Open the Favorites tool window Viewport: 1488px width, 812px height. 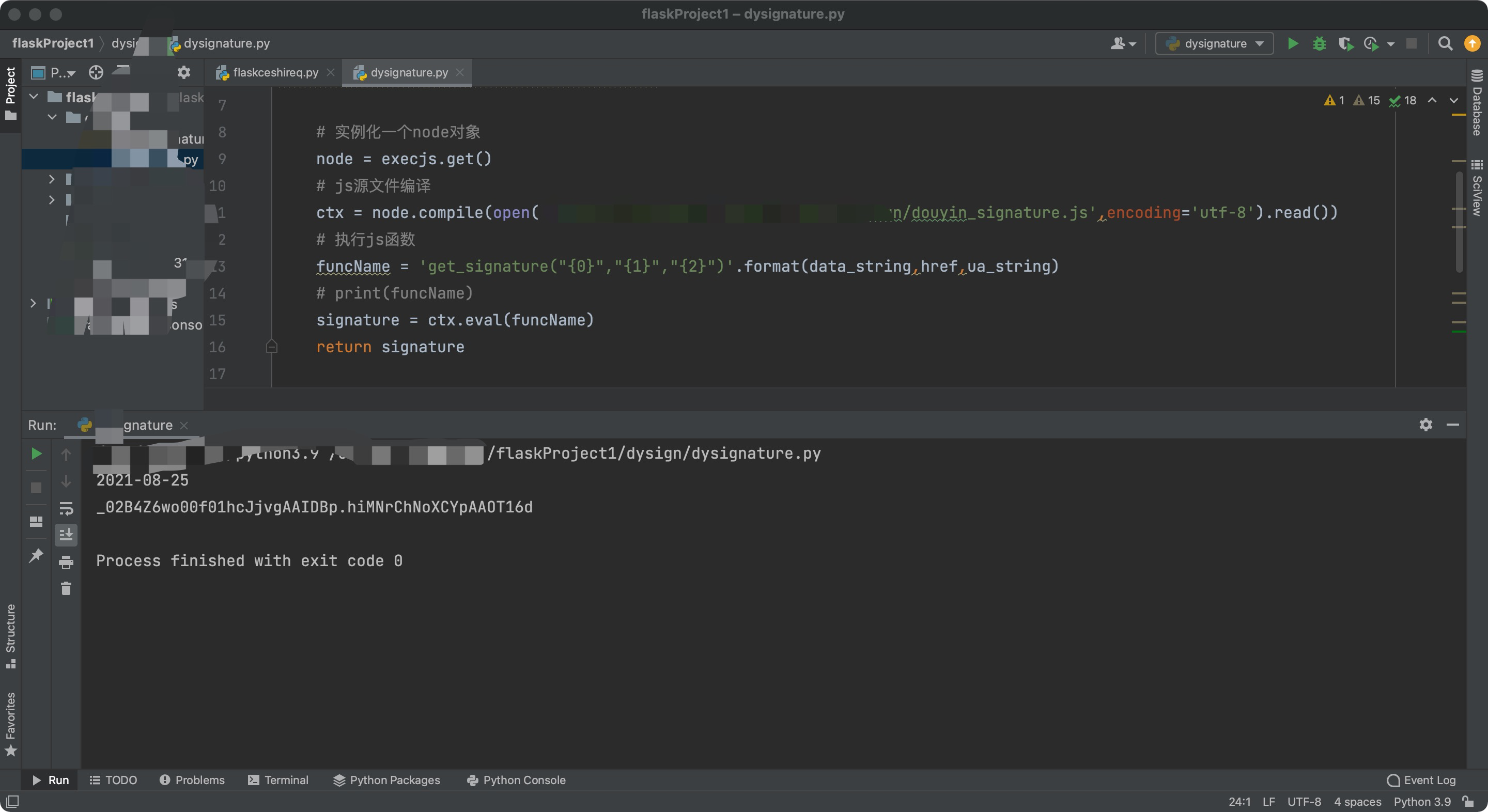10,724
